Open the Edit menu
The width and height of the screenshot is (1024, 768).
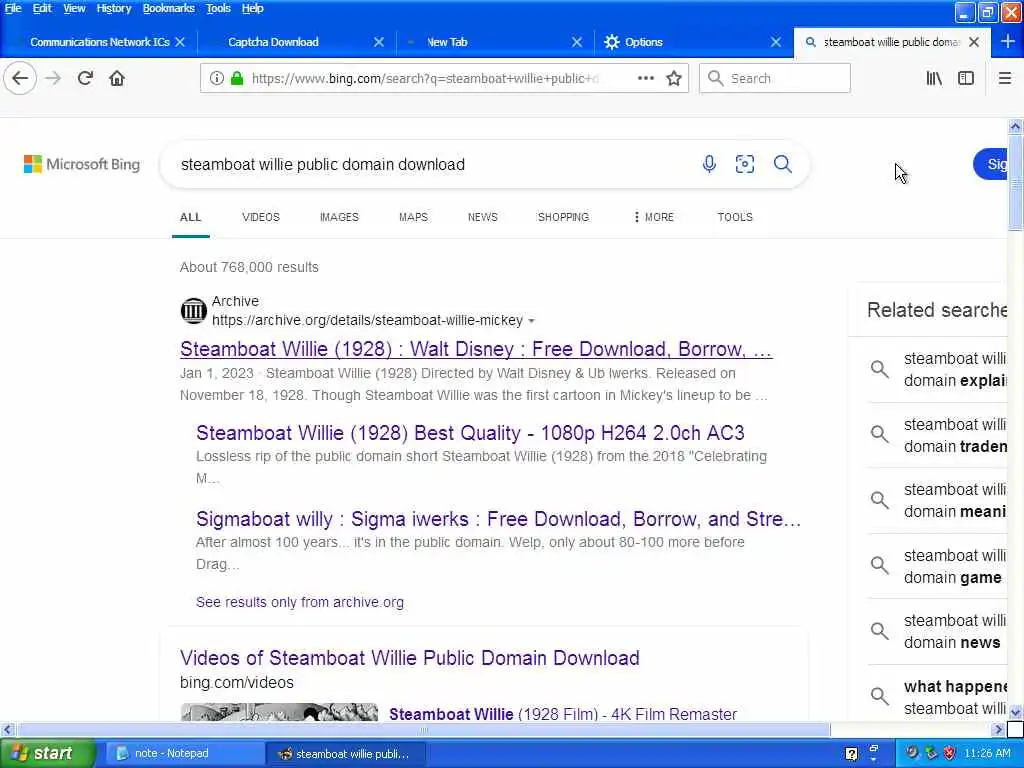(x=42, y=8)
